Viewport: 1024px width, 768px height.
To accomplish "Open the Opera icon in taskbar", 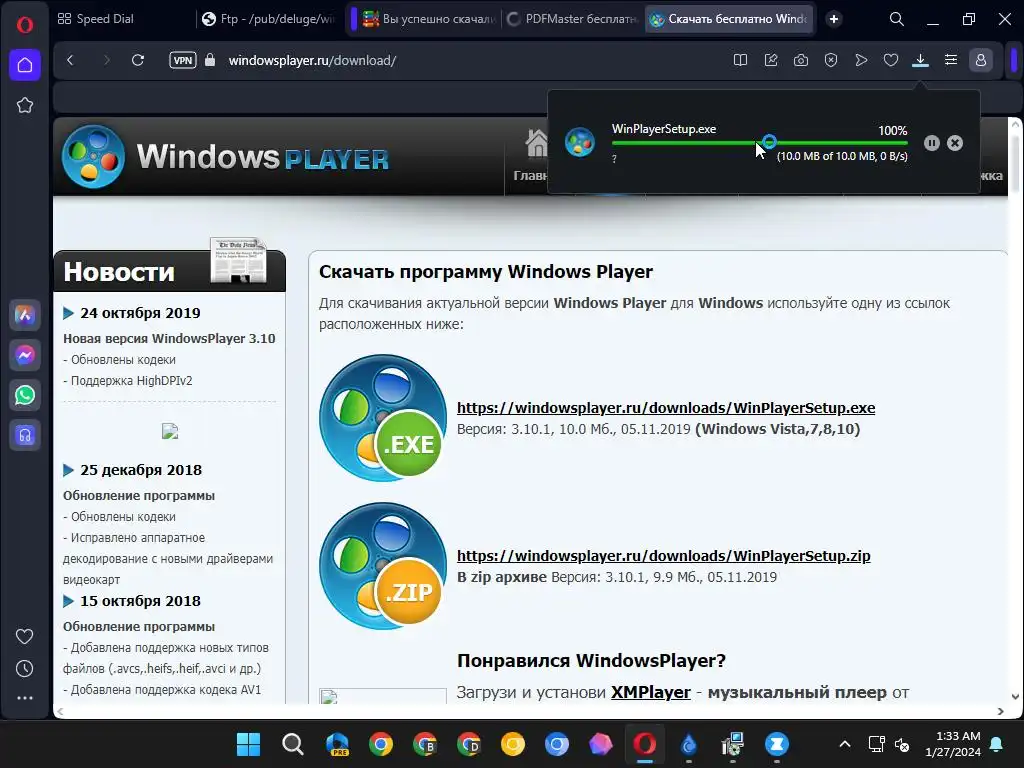I will coord(645,744).
